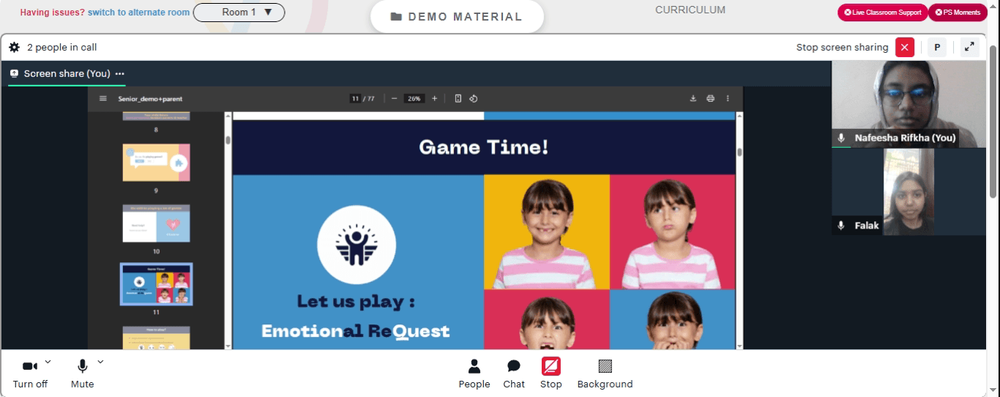Viewport: 1000px width, 397px height.
Task: Click Falak's video tile
Action: (x=909, y=191)
